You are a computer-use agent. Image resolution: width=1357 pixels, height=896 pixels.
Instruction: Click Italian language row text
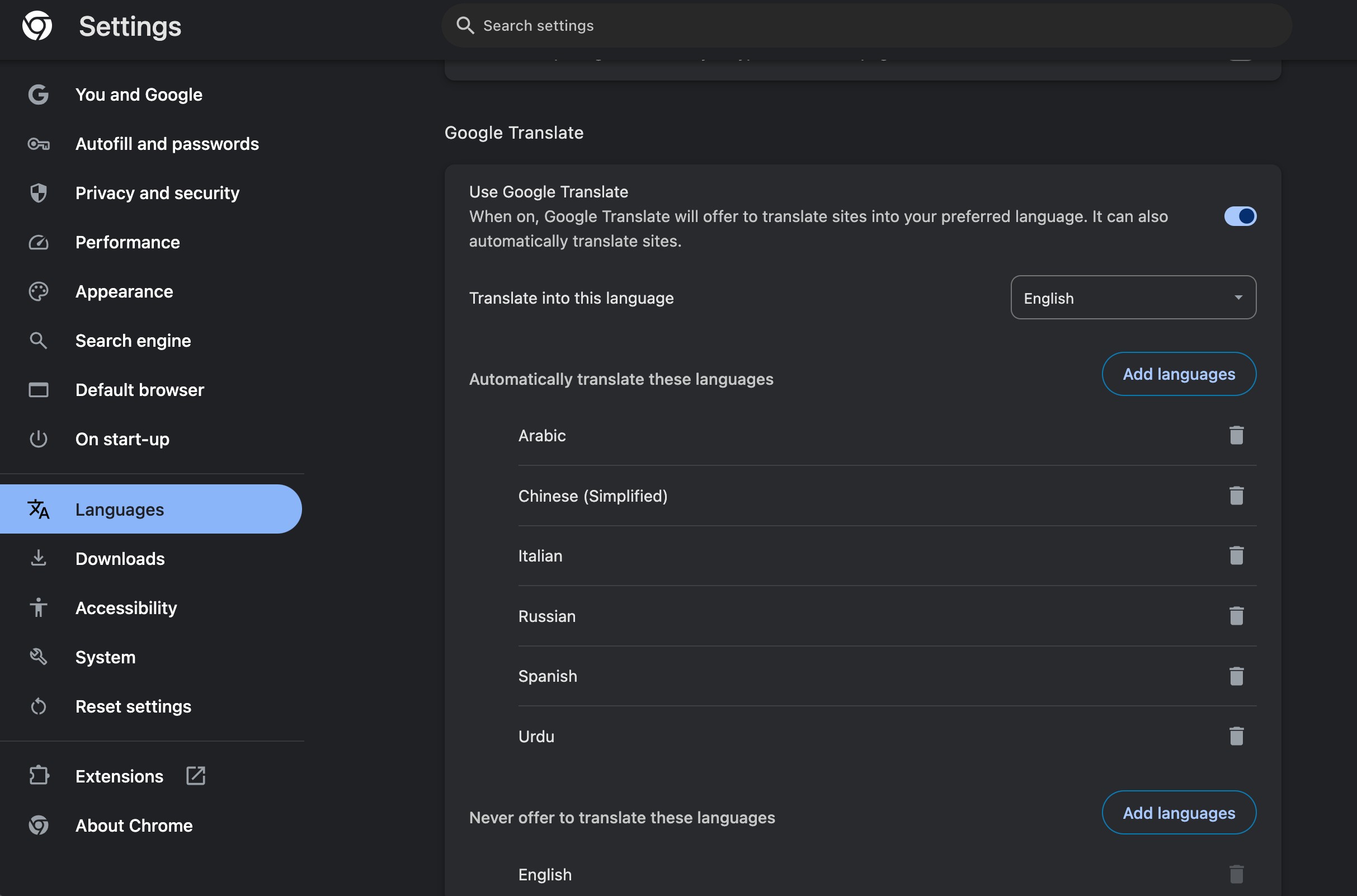(540, 555)
